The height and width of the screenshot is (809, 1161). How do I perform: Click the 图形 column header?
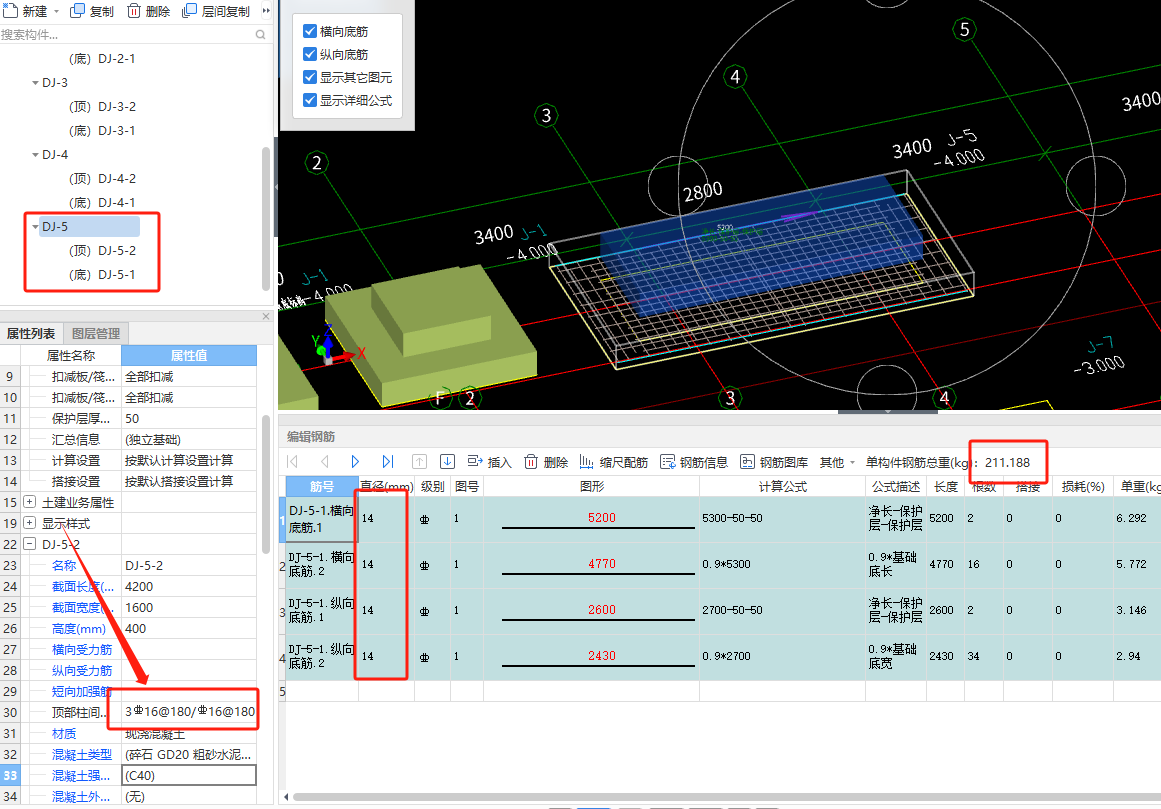[x=592, y=486]
